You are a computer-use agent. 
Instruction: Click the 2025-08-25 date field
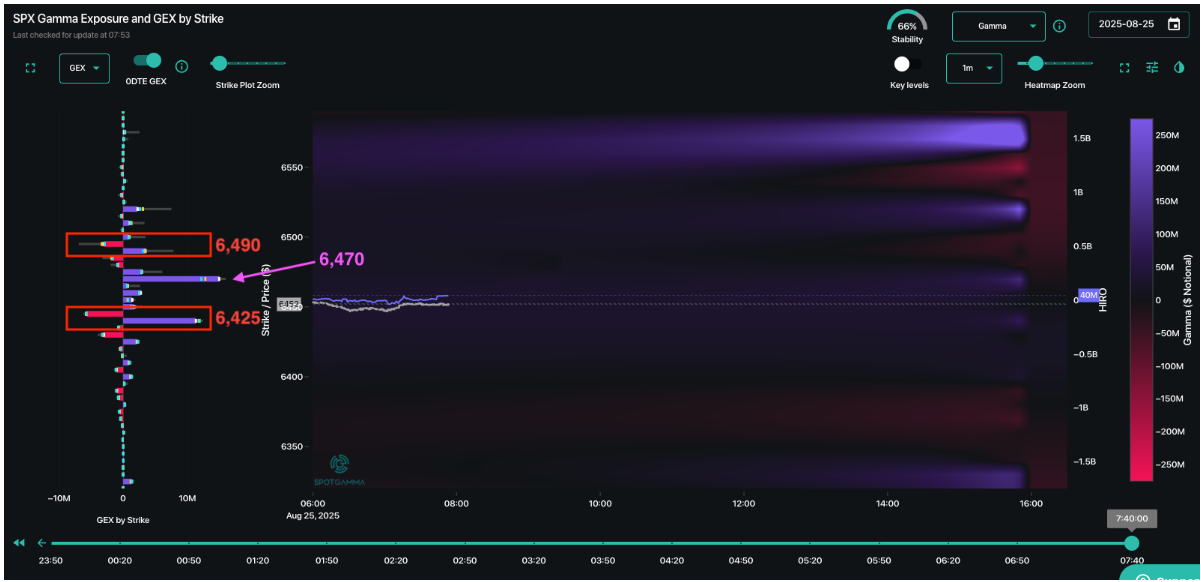click(x=1139, y=24)
